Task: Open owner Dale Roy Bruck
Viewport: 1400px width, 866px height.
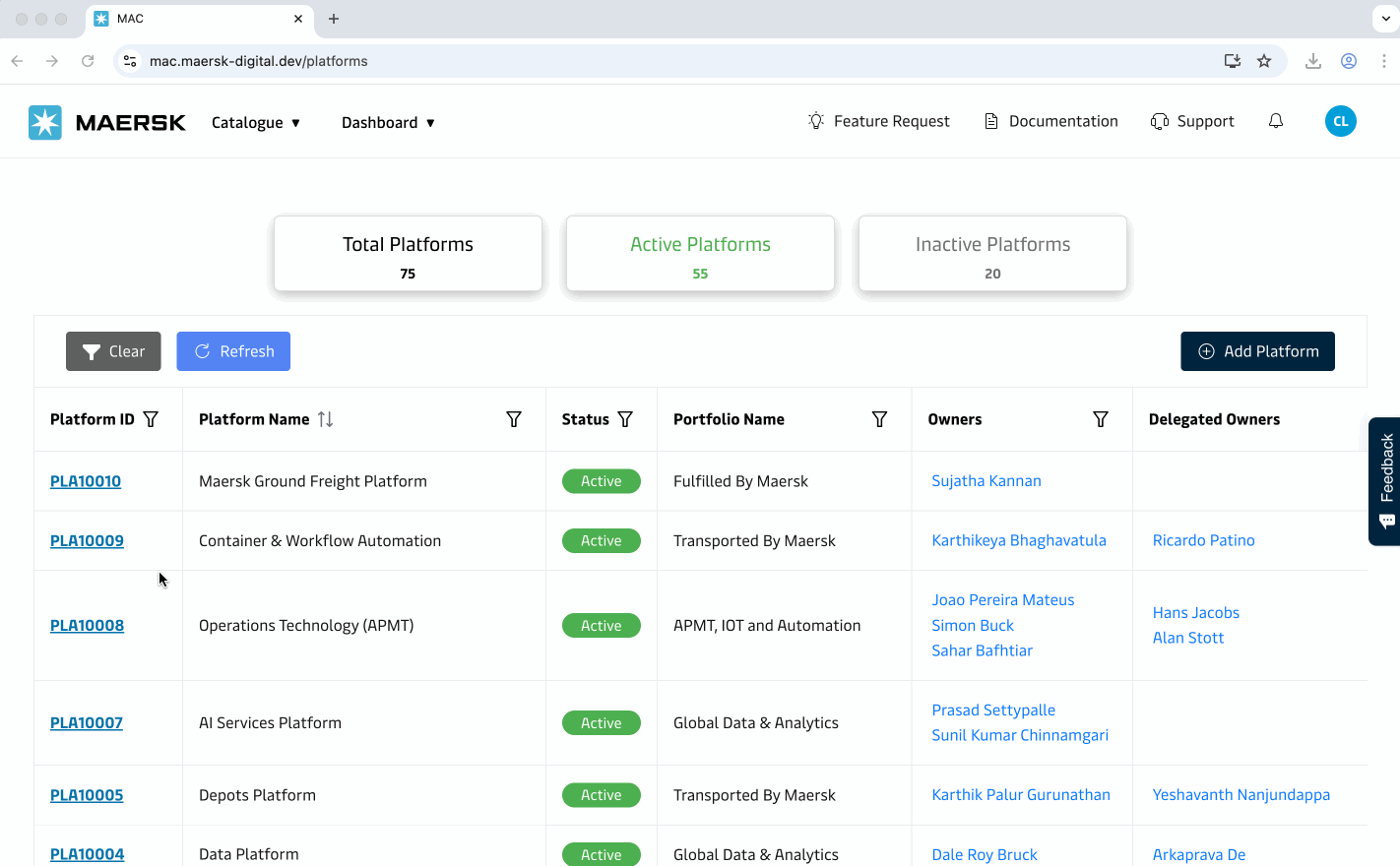Action: pos(985,854)
